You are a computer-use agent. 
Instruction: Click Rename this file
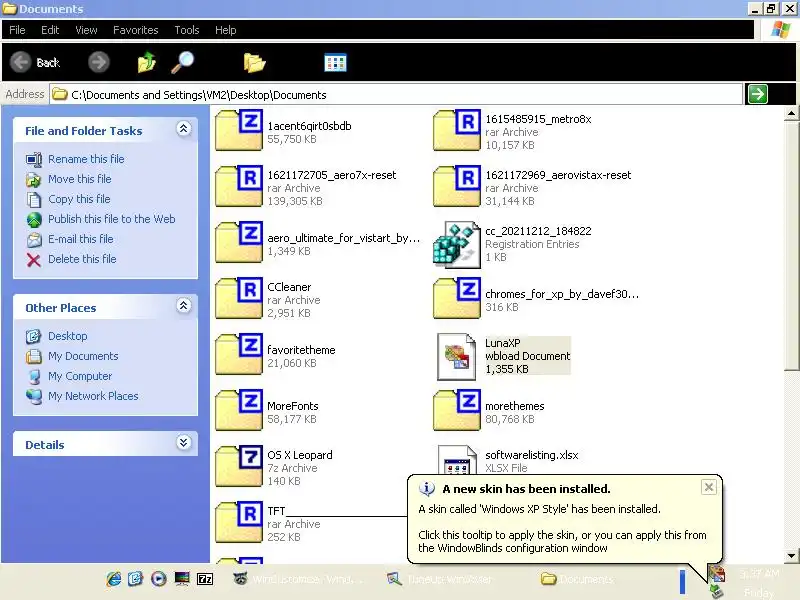86,159
